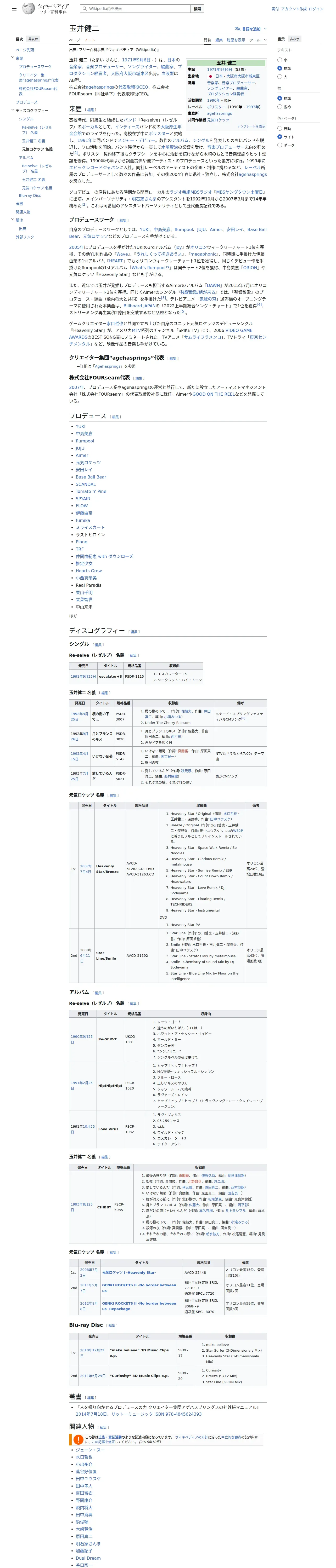The height and width of the screenshot is (1568, 336).
Task: Open the Aimer link in プロデュース list
Action: pyautogui.click(x=82, y=455)
